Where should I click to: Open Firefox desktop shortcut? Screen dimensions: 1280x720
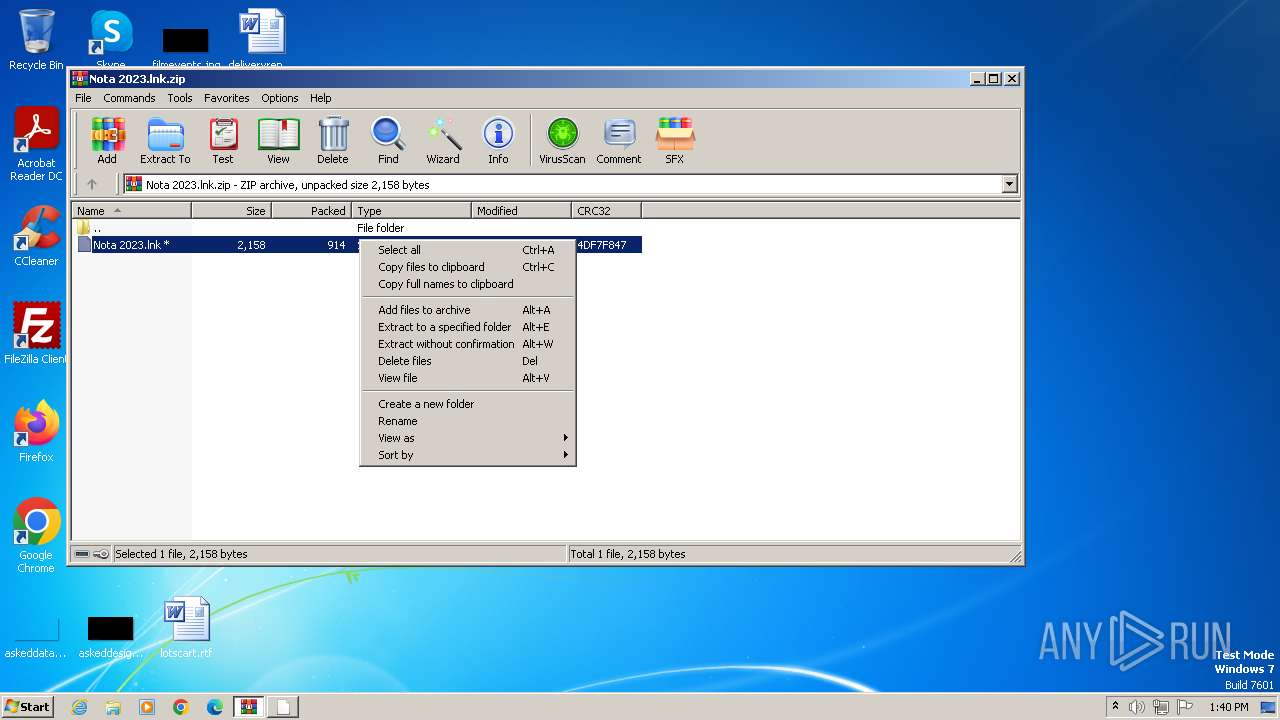[x=36, y=432]
